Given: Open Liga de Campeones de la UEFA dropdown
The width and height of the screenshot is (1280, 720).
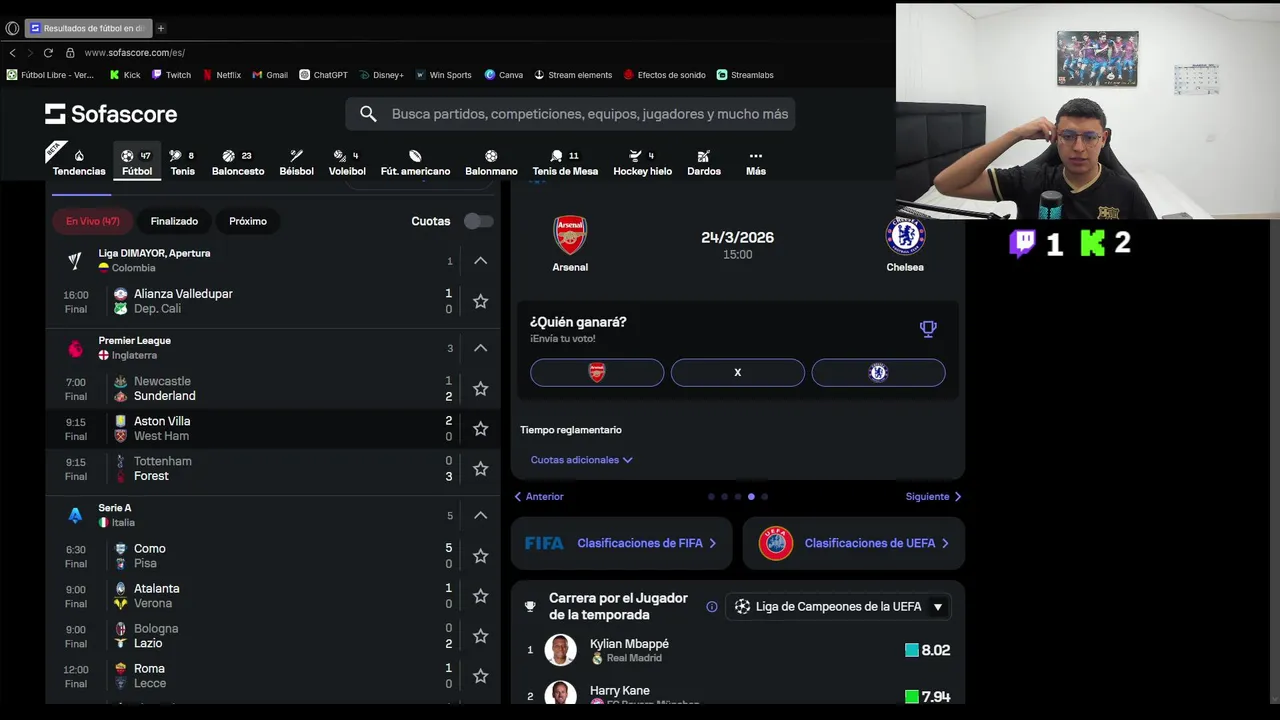Looking at the screenshot, I should pos(838,606).
